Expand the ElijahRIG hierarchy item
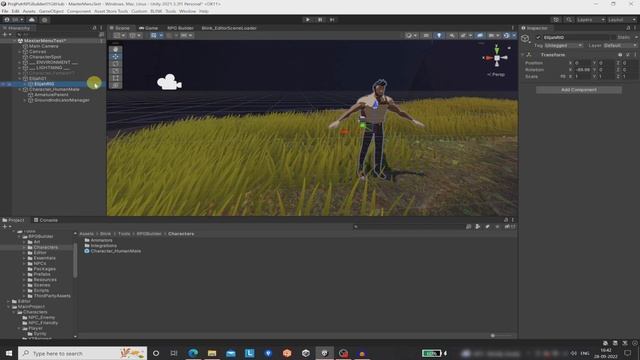640x360 pixels. coord(25,84)
